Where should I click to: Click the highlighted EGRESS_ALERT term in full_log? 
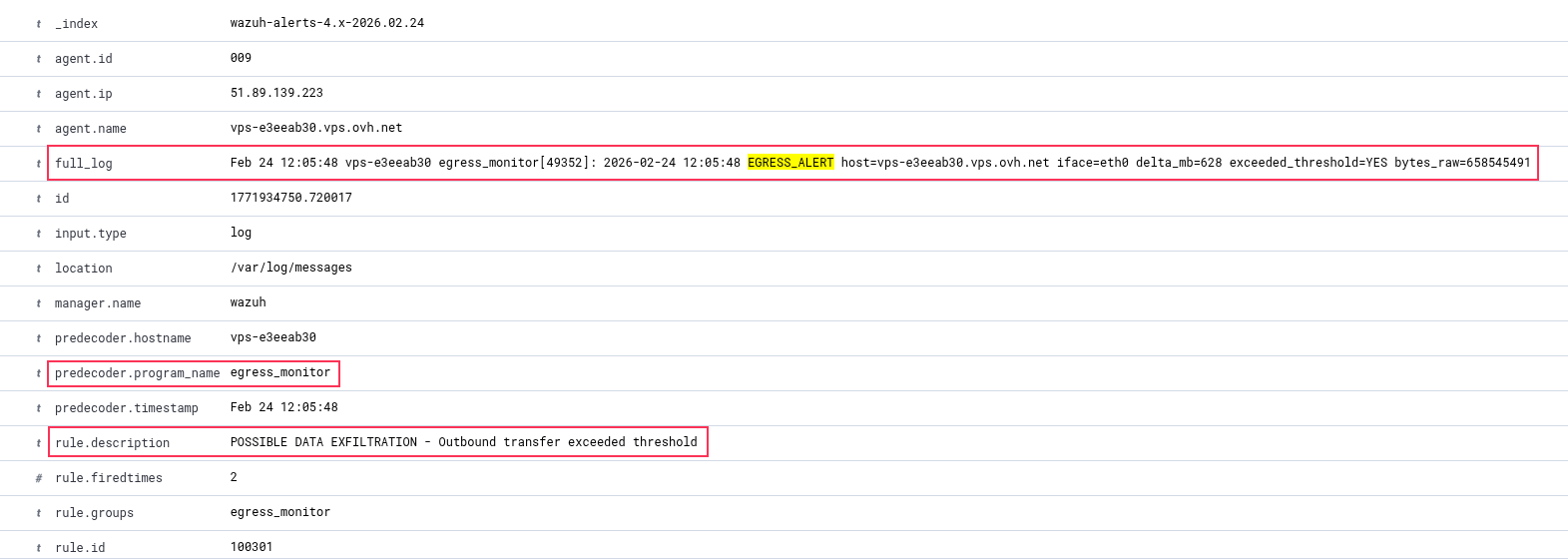789,163
